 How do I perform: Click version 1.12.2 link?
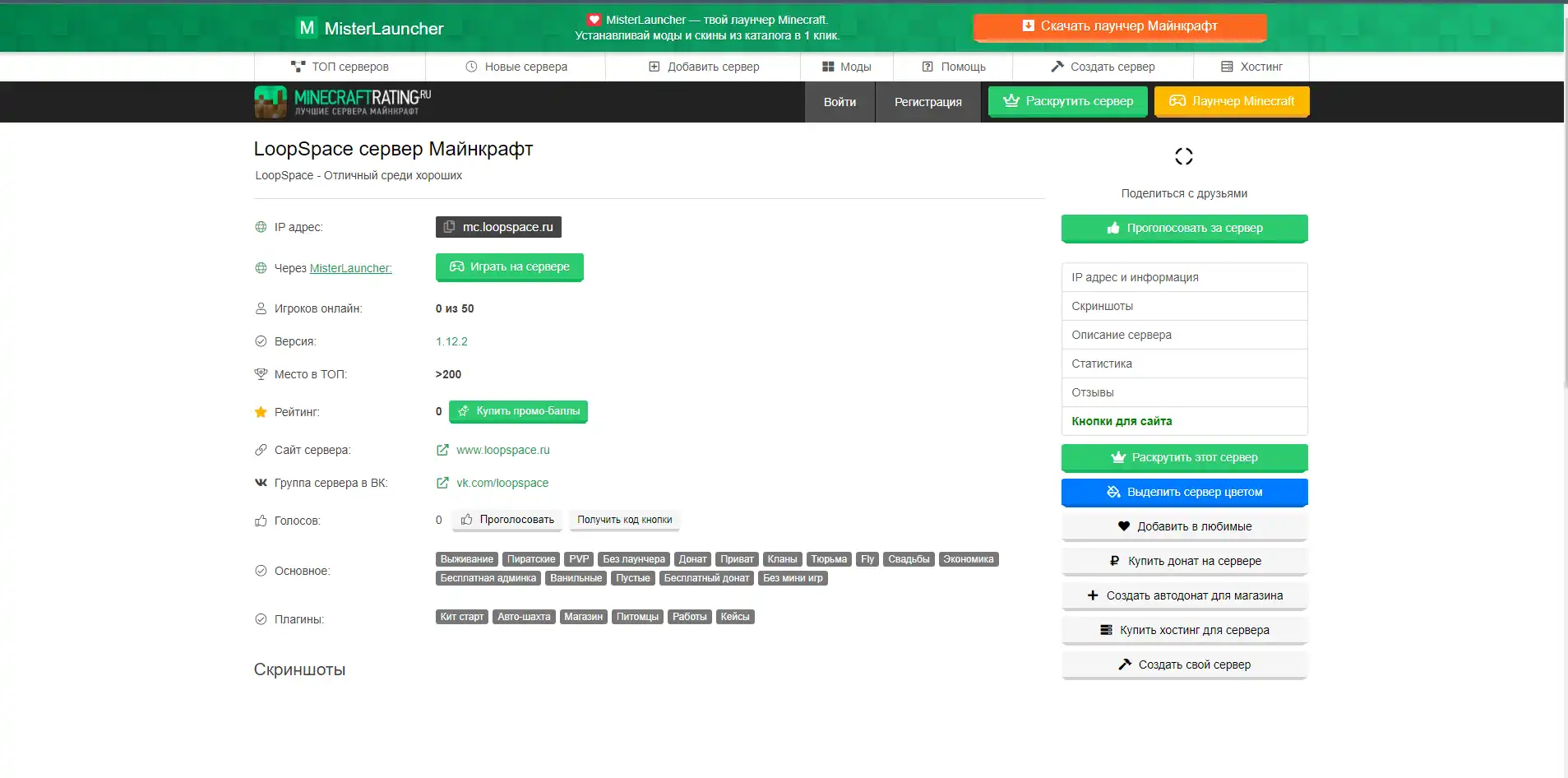(x=451, y=341)
